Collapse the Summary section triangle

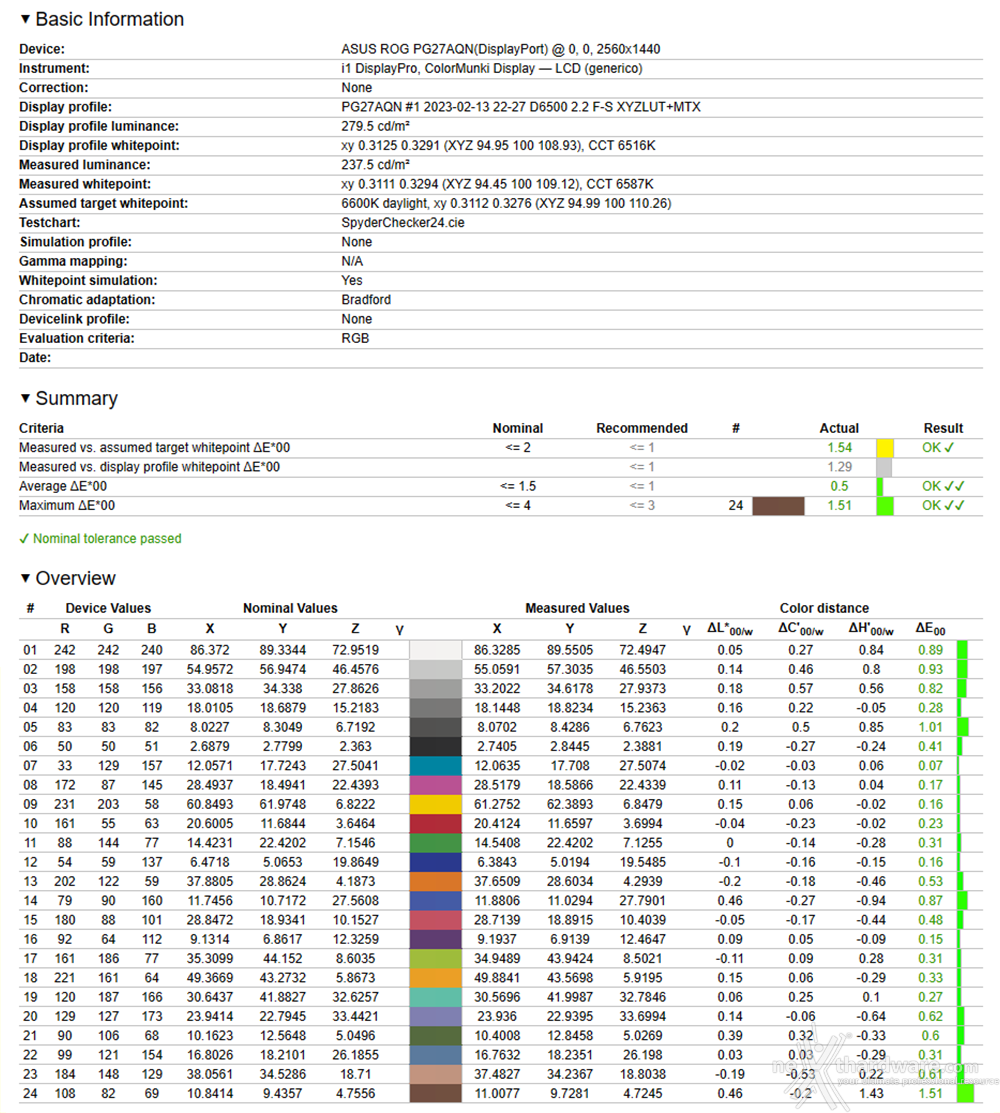pyautogui.click(x=26, y=398)
